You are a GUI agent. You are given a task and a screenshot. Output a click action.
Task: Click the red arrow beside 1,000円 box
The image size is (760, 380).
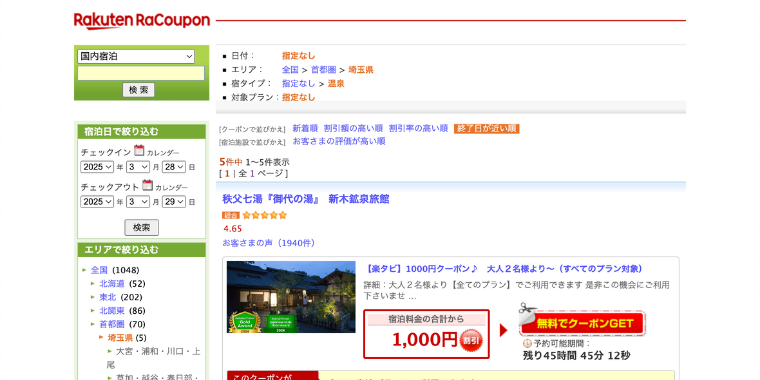pyautogui.click(x=504, y=331)
